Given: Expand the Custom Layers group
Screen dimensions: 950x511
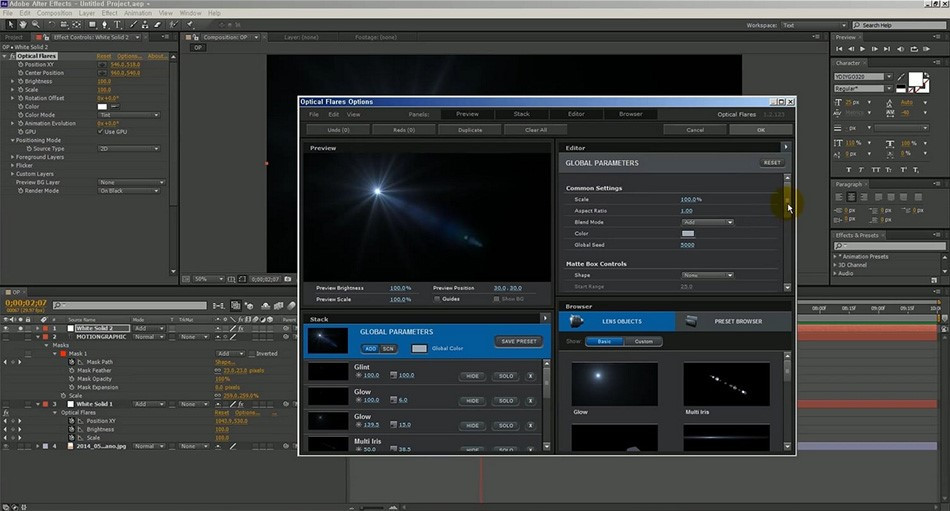Looking at the screenshot, I should (x=13, y=174).
